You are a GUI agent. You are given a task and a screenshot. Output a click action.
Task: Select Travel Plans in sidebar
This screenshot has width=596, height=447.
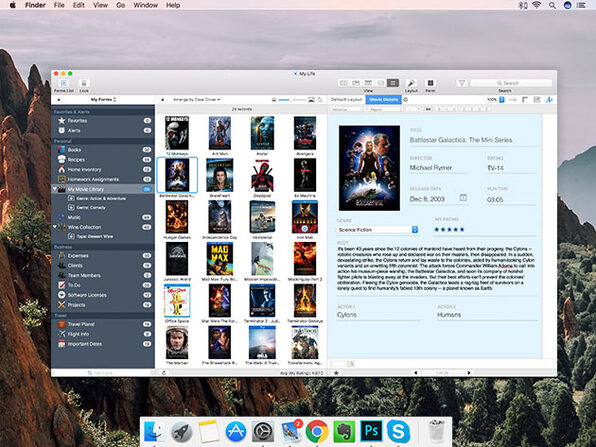[103, 324]
